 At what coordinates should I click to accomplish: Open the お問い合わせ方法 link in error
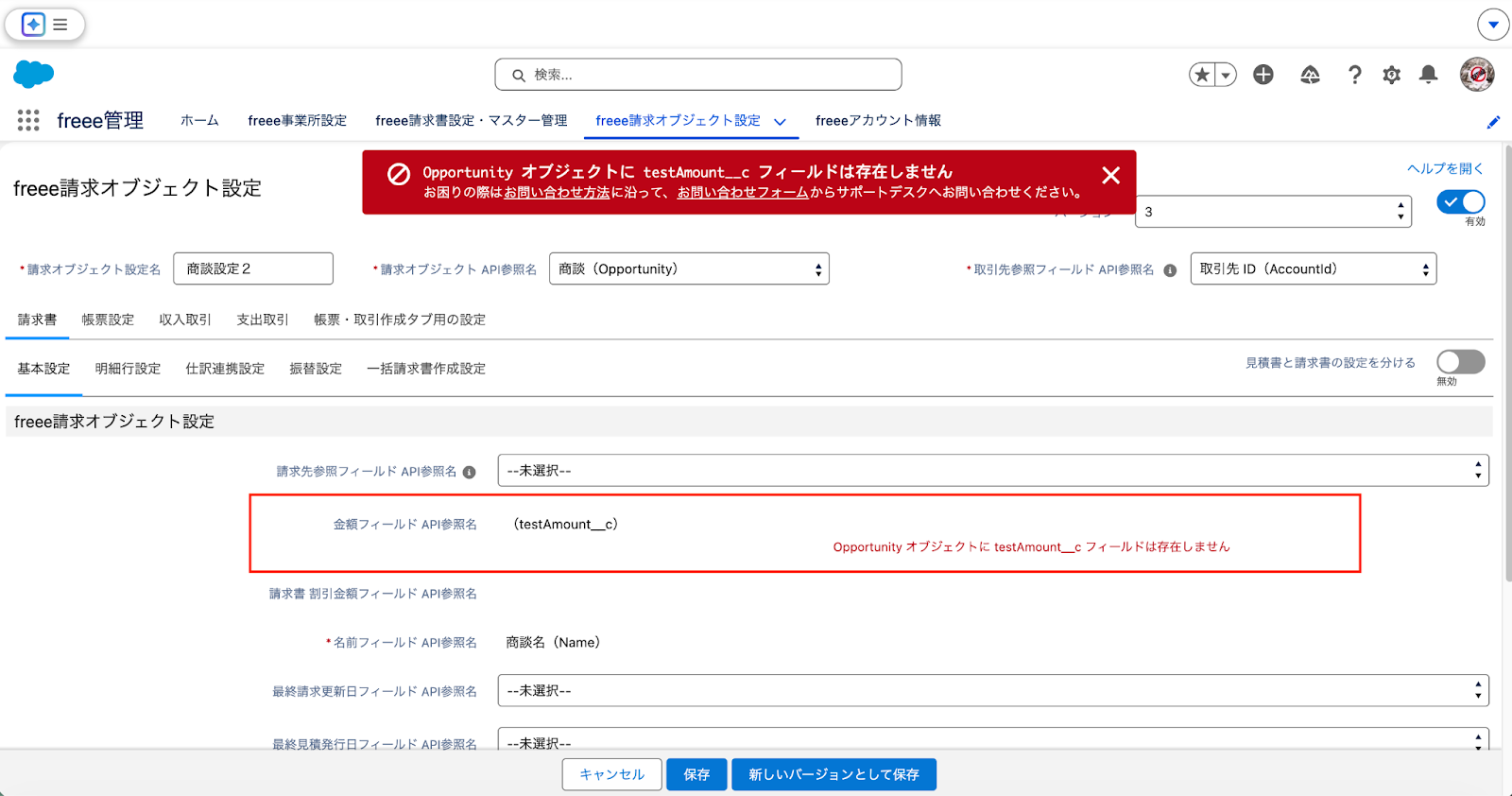click(x=557, y=192)
